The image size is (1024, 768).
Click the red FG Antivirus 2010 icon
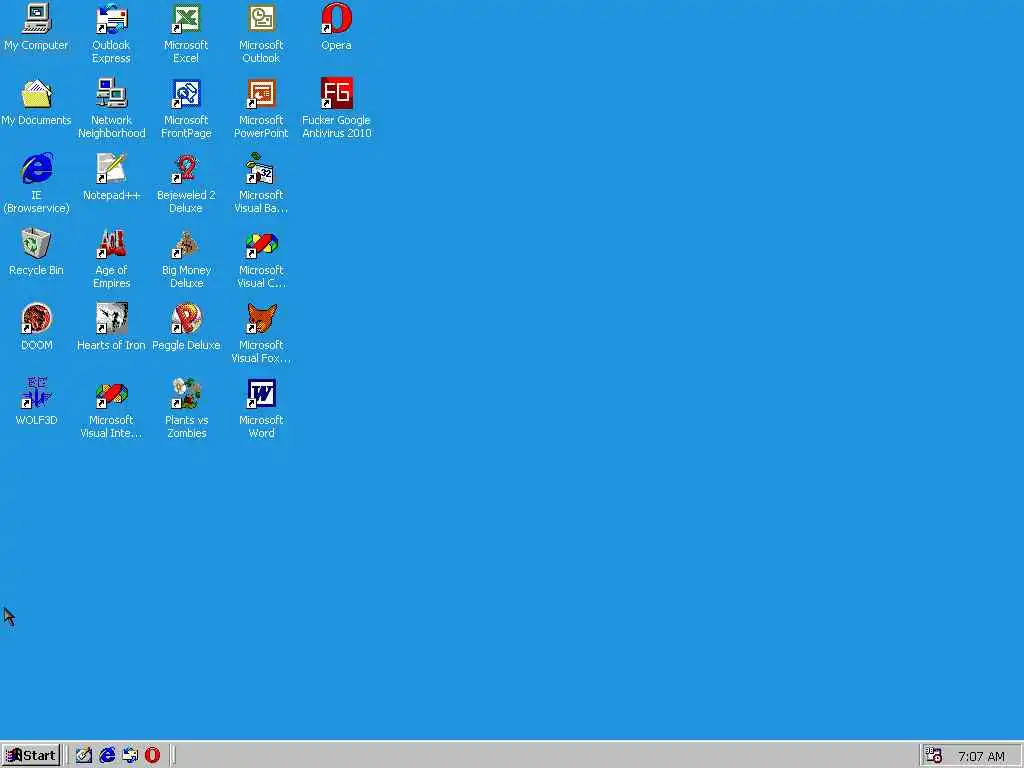click(x=336, y=93)
